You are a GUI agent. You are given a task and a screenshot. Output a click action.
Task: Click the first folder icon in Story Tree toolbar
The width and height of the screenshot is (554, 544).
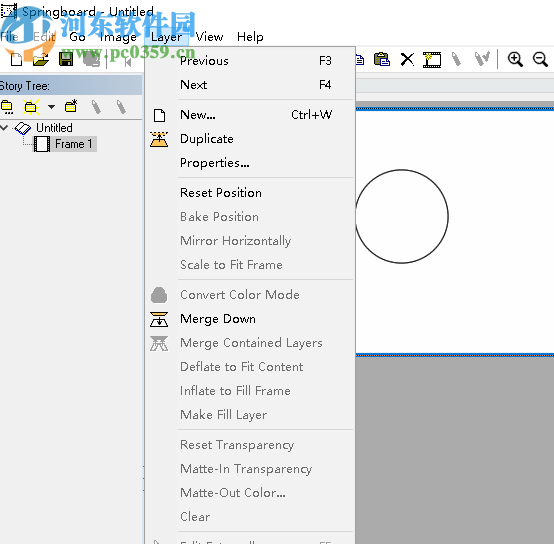click(x=7, y=107)
